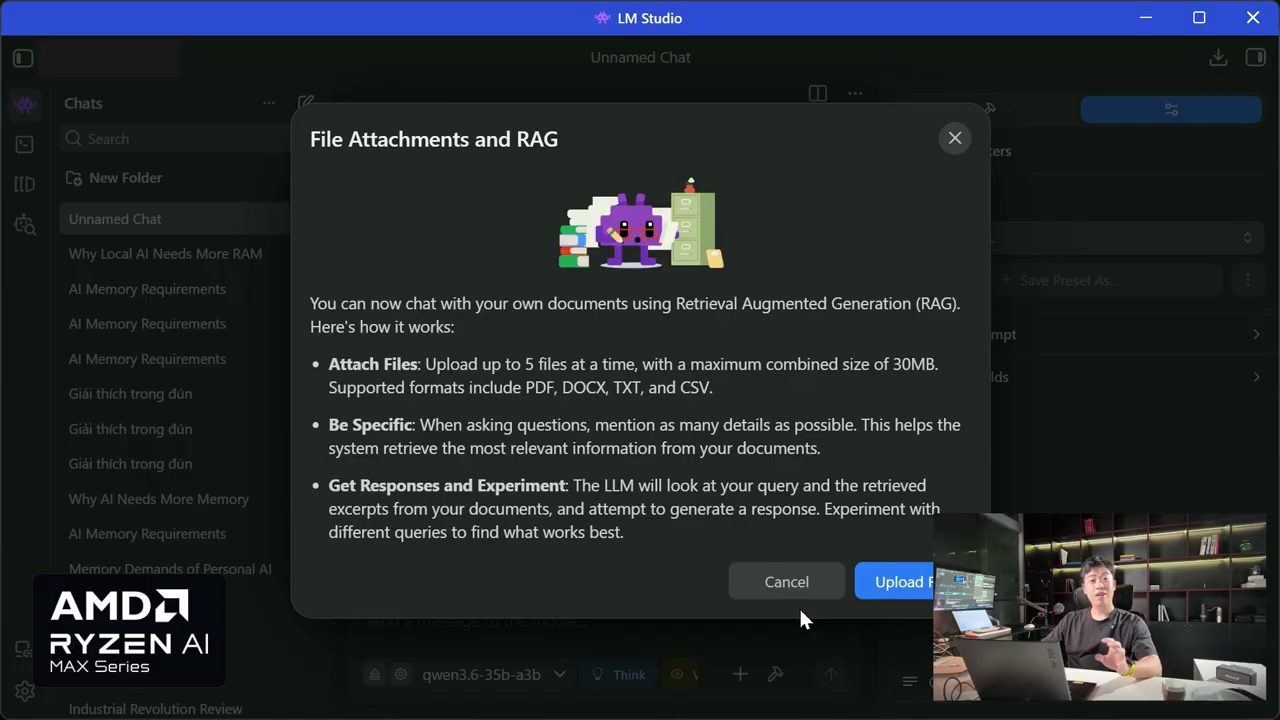Click the Upload Files button
Viewport: 1280px width, 720px height.
(894, 582)
